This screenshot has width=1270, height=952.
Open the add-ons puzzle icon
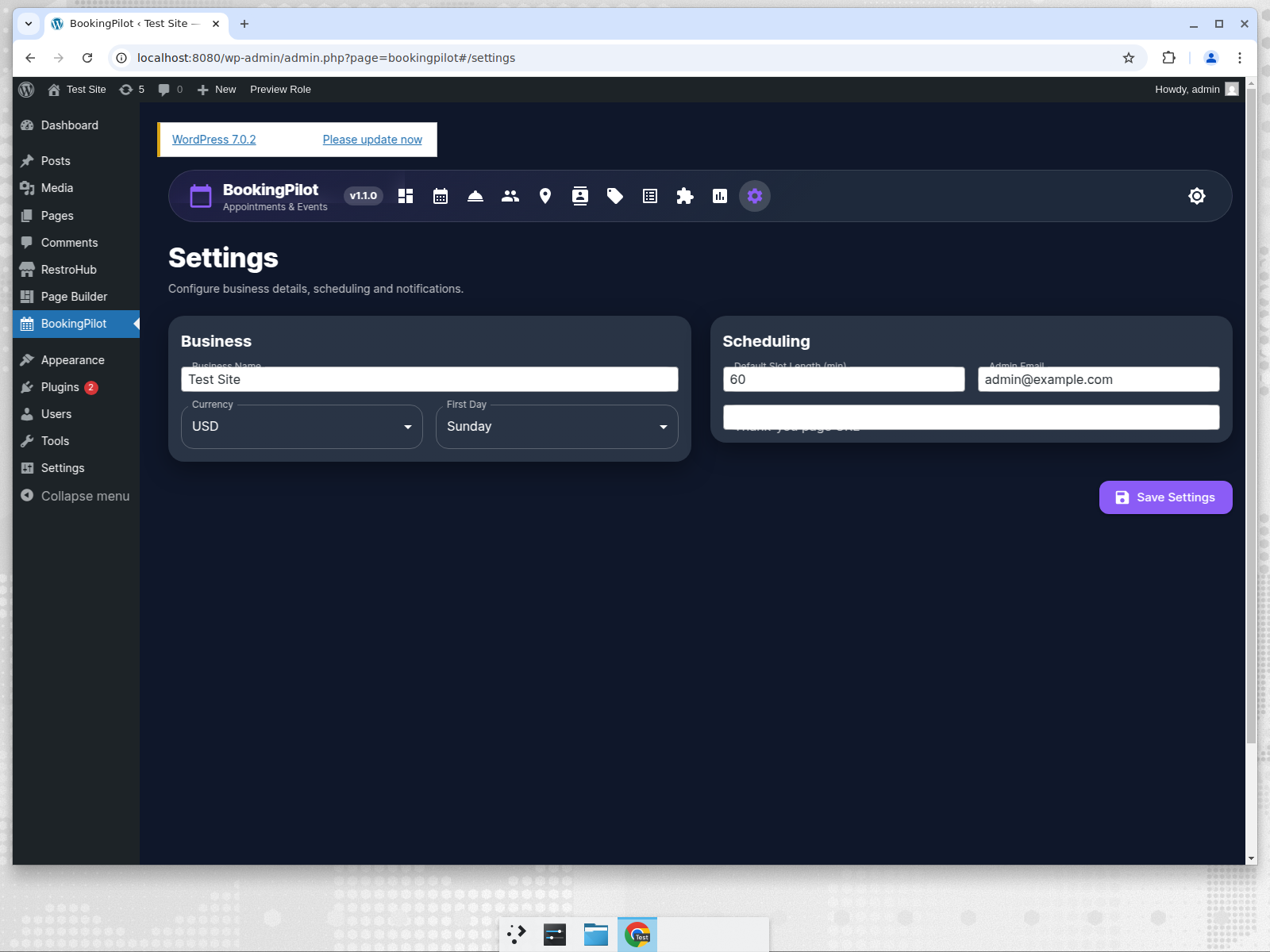685,196
